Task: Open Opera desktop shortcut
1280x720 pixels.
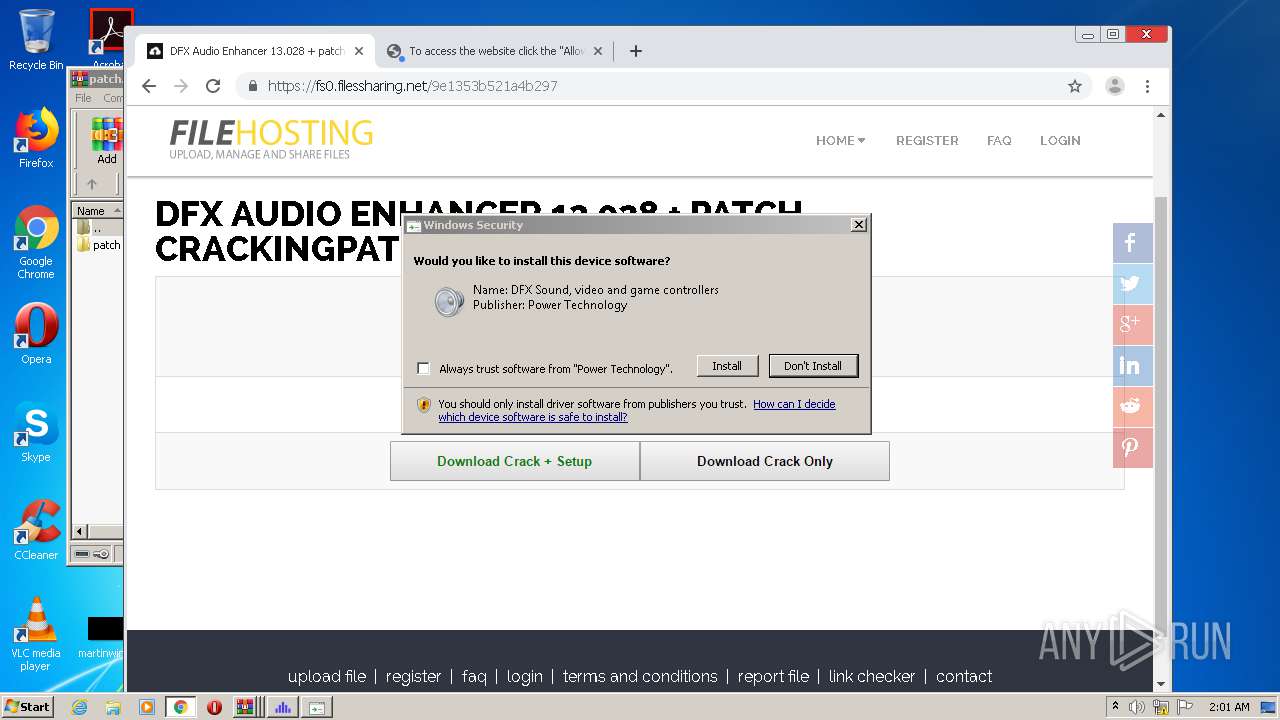Action: pos(36,334)
